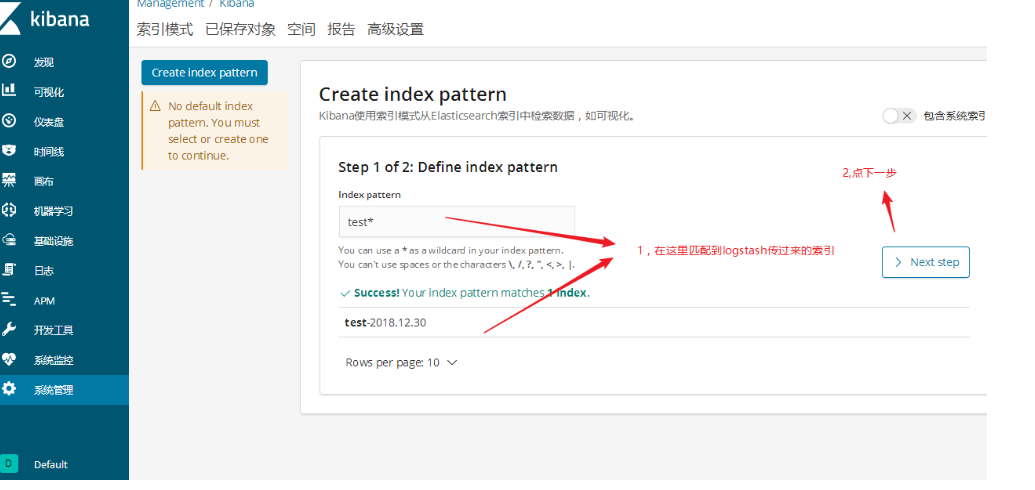Click the Create index pattern button
This screenshot has width=1035, height=490.
pyautogui.click(x=205, y=73)
